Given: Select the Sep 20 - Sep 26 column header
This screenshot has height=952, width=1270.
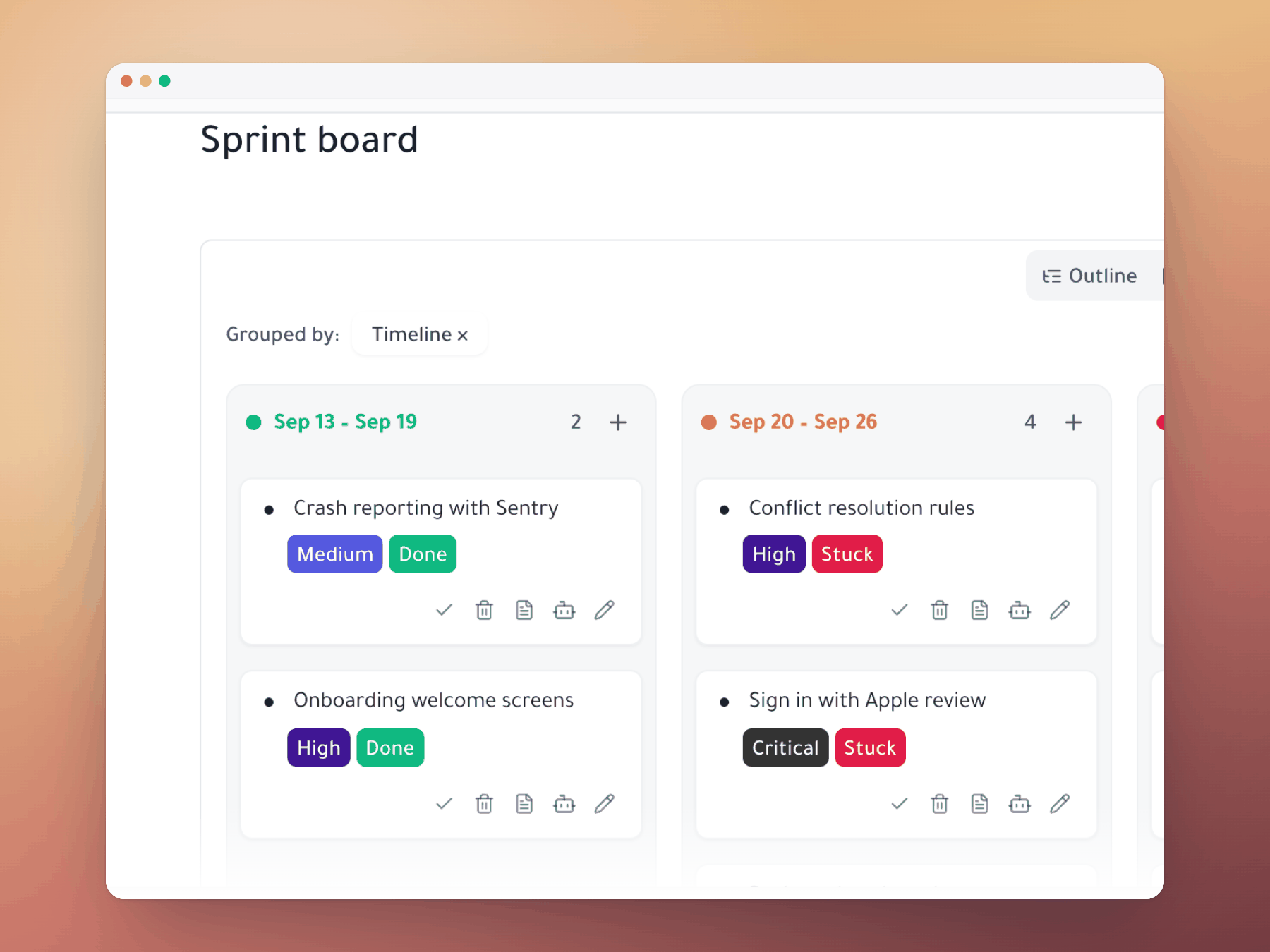Looking at the screenshot, I should pos(804,422).
